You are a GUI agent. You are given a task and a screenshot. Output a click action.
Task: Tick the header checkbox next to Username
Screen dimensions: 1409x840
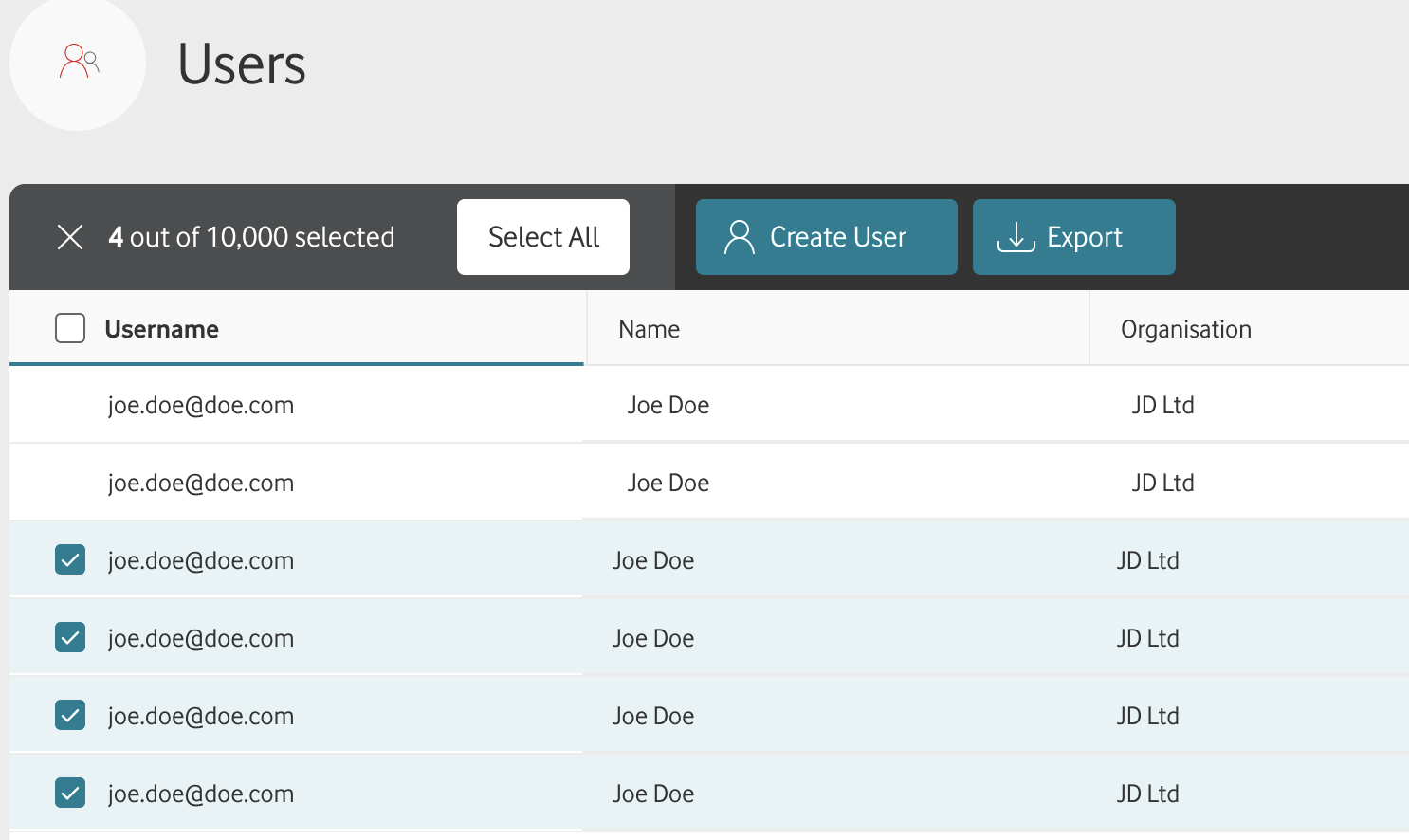70,329
